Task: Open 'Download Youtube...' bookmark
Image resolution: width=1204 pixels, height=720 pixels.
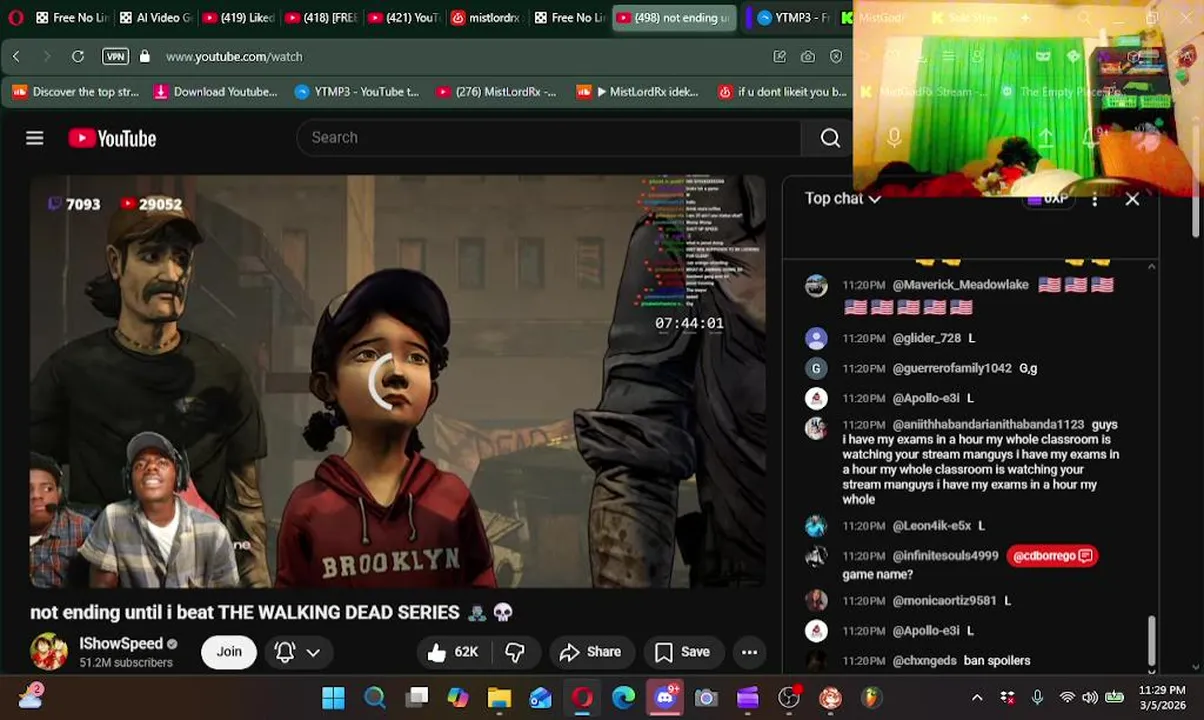Action: click(x=216, y=92)
